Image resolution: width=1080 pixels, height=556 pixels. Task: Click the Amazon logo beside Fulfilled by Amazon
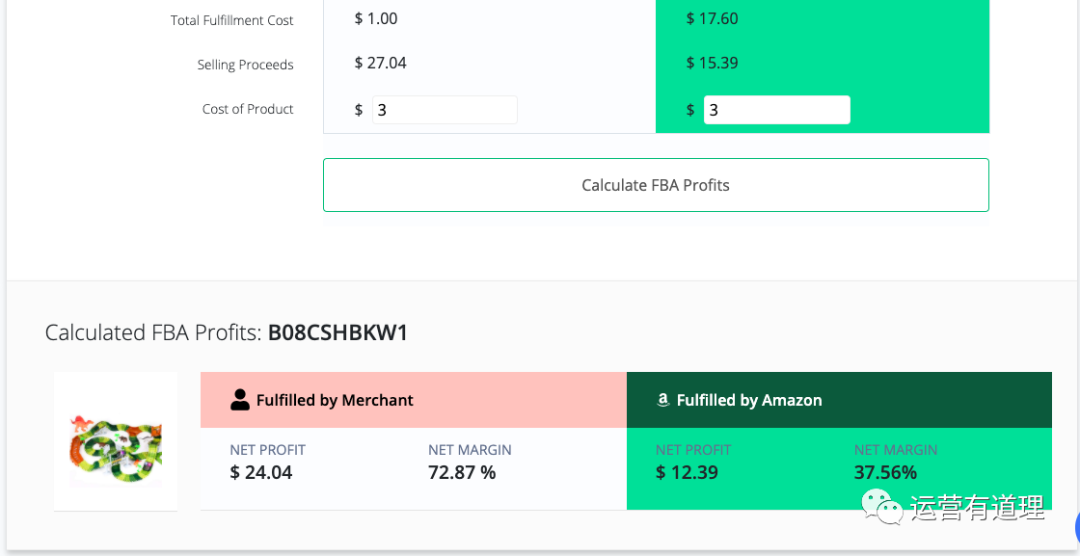(x=662, y=400)
